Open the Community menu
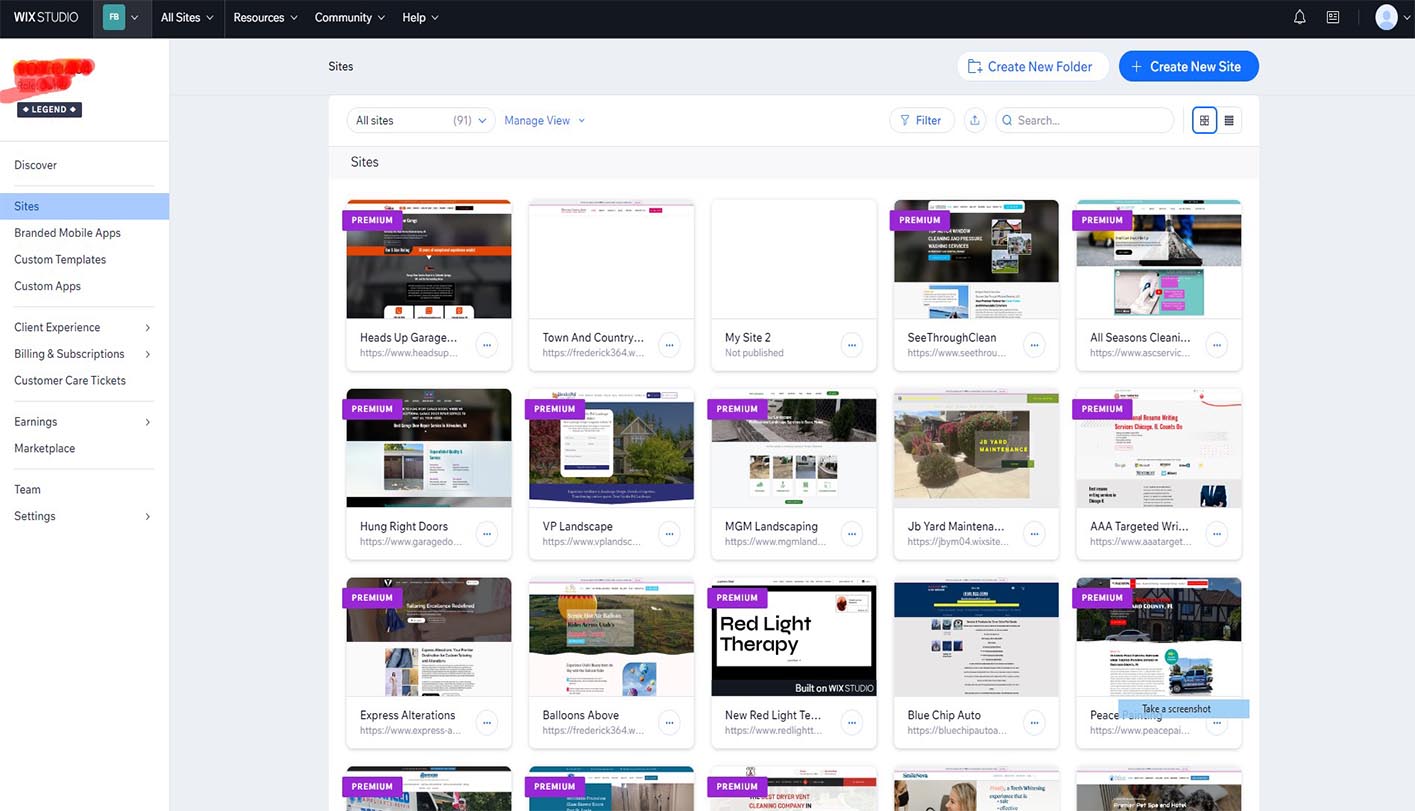The image size is (1415, 811). click(350, 17)
